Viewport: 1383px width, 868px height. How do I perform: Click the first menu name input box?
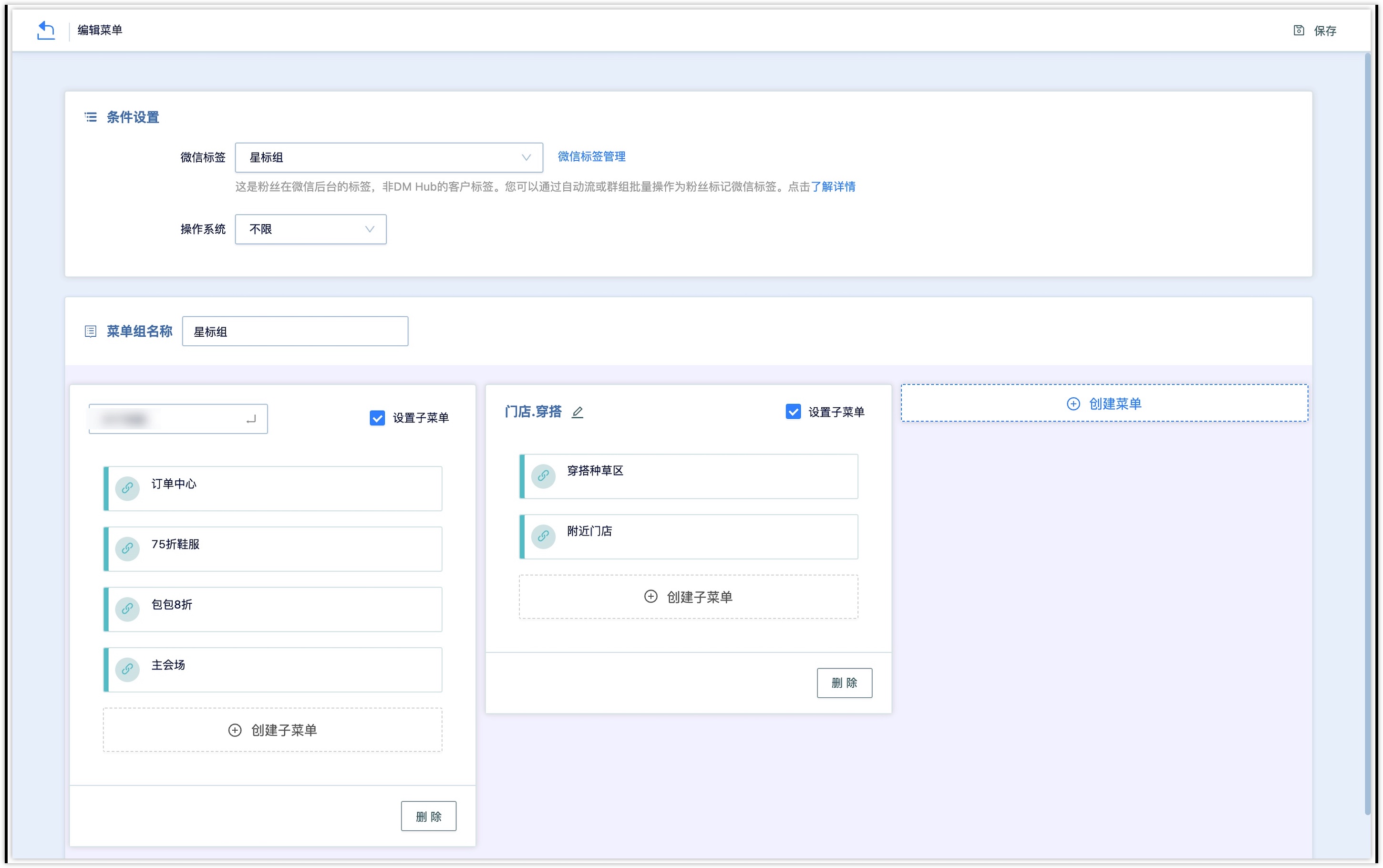point(178,419)
